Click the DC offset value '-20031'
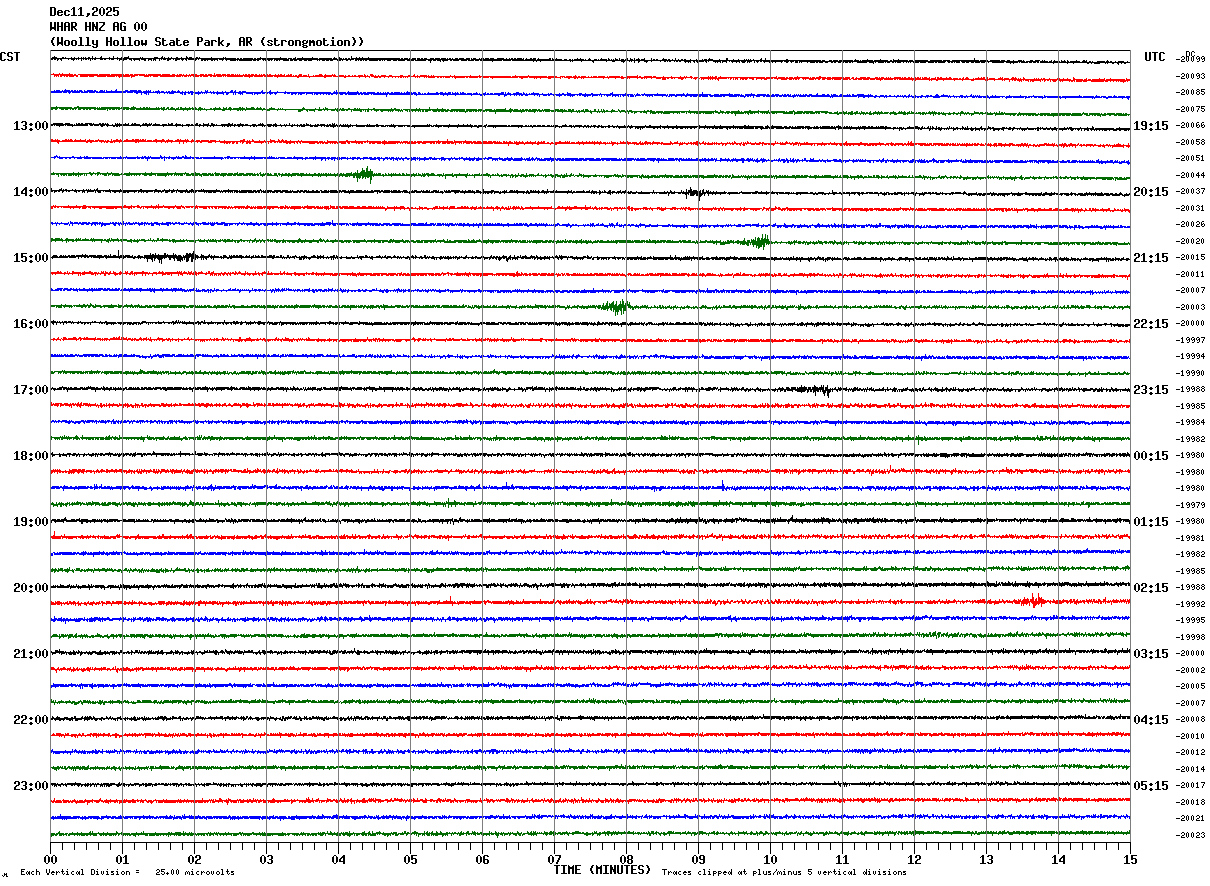Viewport: 1210px width, 886px height. [1191, 208]
